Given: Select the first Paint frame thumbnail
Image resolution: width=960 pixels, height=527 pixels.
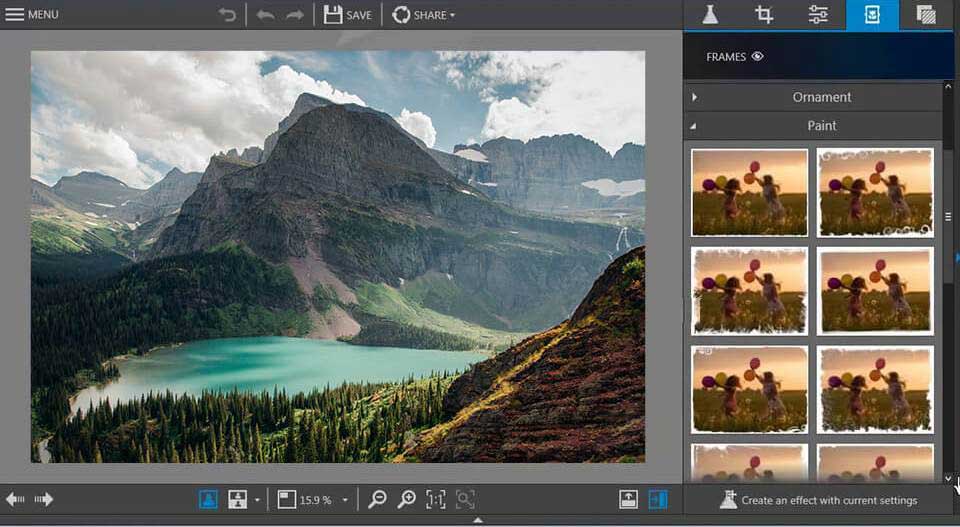Looking at the screenshot, I should 749,193.
